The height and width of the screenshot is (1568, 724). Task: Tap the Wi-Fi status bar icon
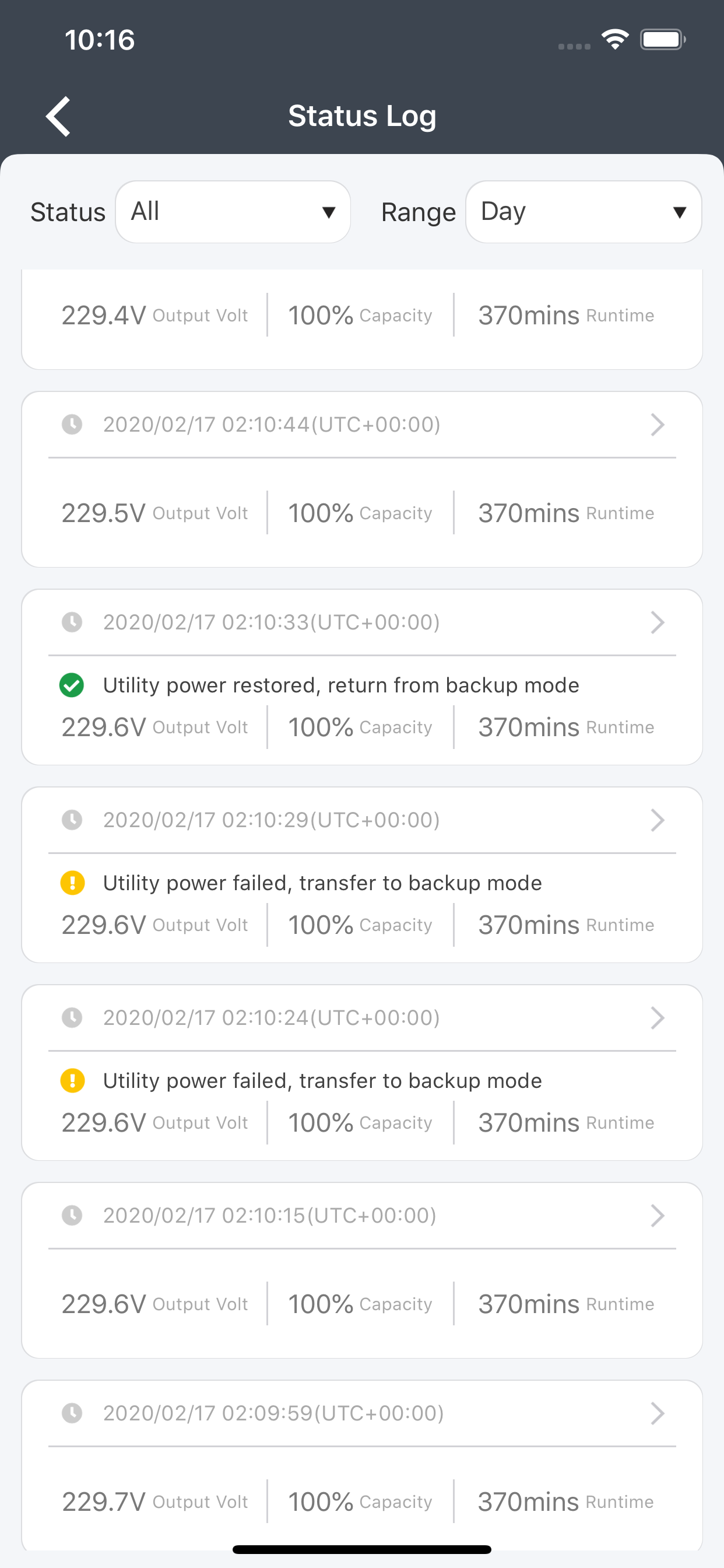coord(614,40)
